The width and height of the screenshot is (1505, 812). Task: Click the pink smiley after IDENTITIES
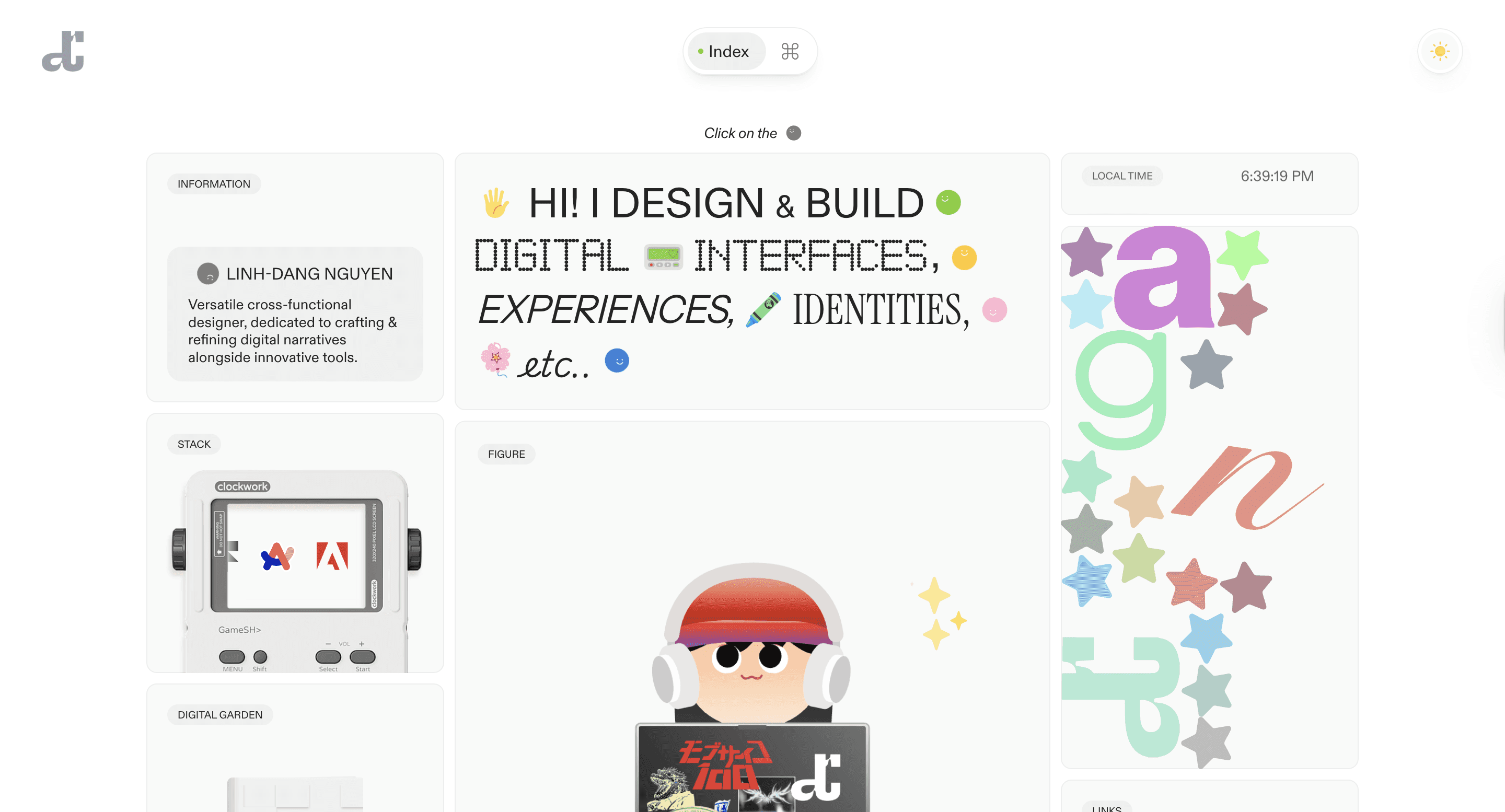click(994, 310)
